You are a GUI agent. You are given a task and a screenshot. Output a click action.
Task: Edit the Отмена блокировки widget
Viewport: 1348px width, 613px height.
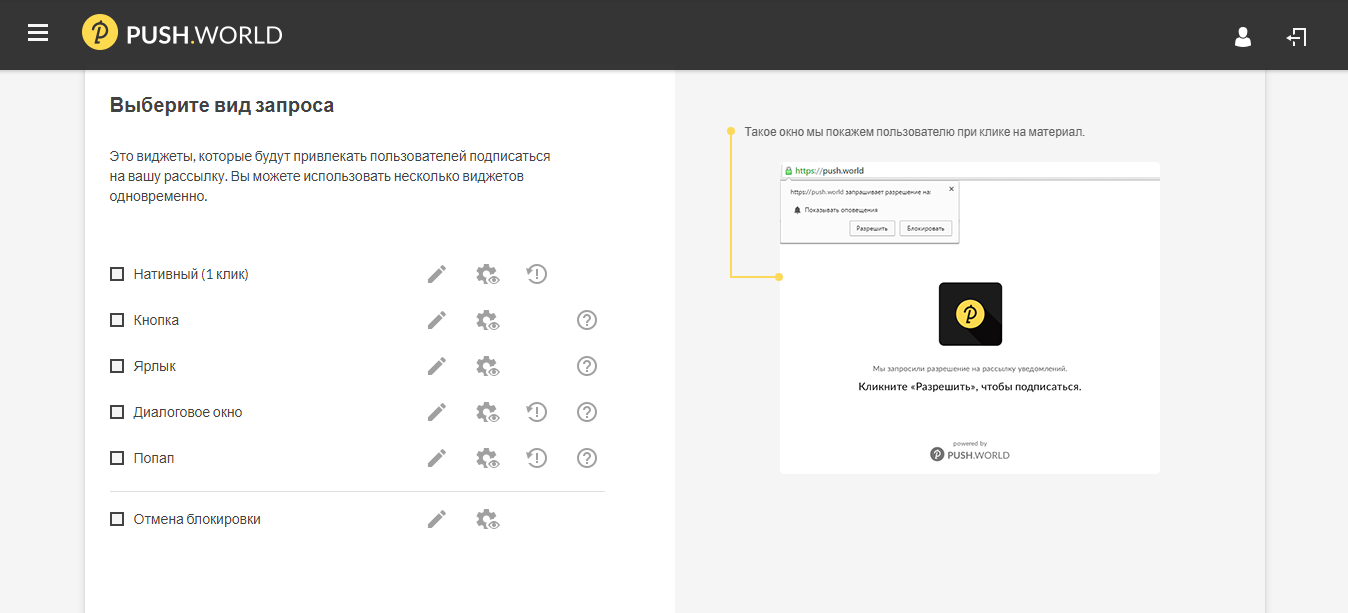point(437,519)
